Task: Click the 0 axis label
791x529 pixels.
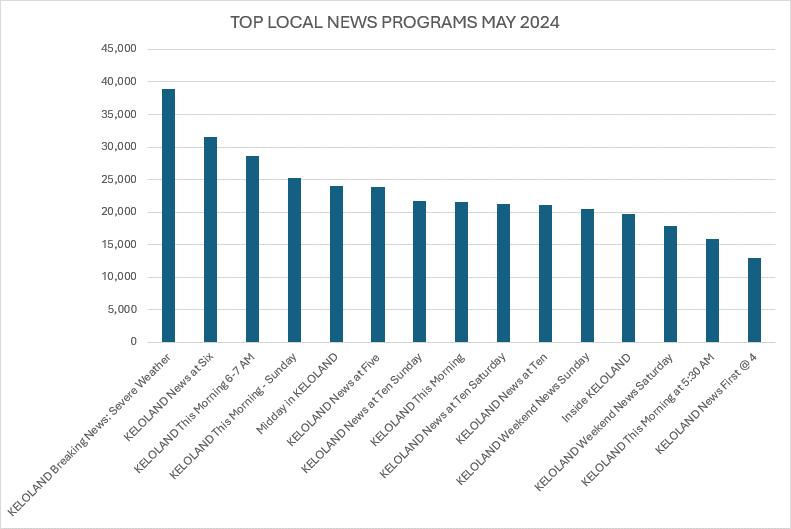Action: pyautogui.click(x=134, y=341)
